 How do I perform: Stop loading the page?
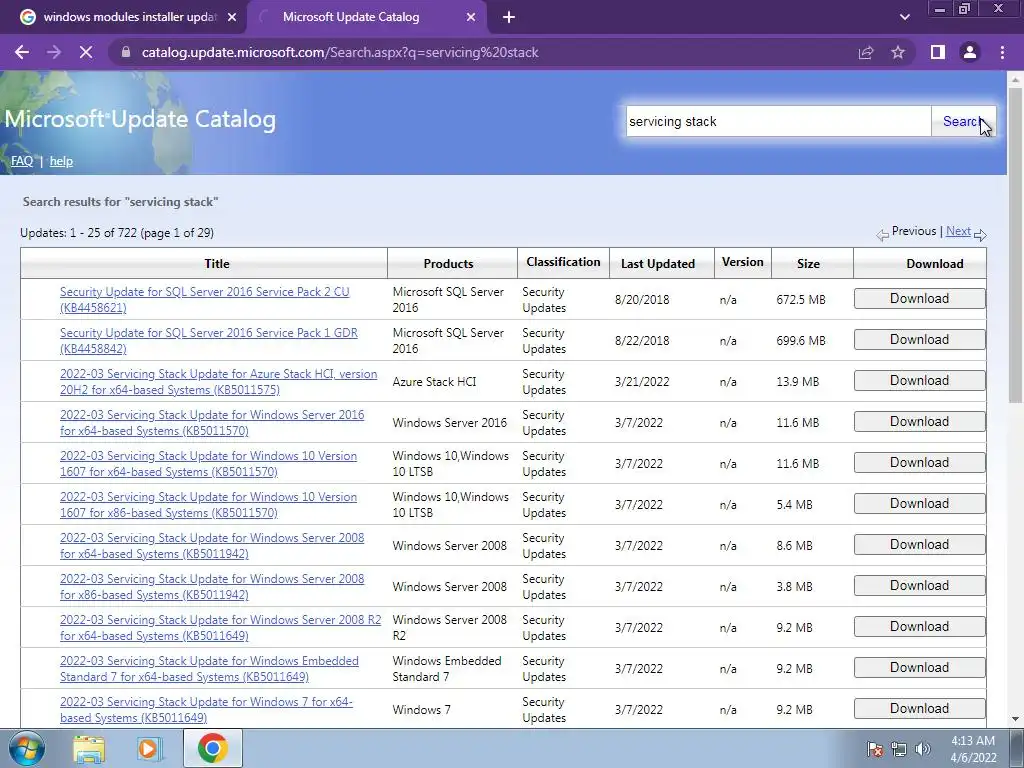86,52
